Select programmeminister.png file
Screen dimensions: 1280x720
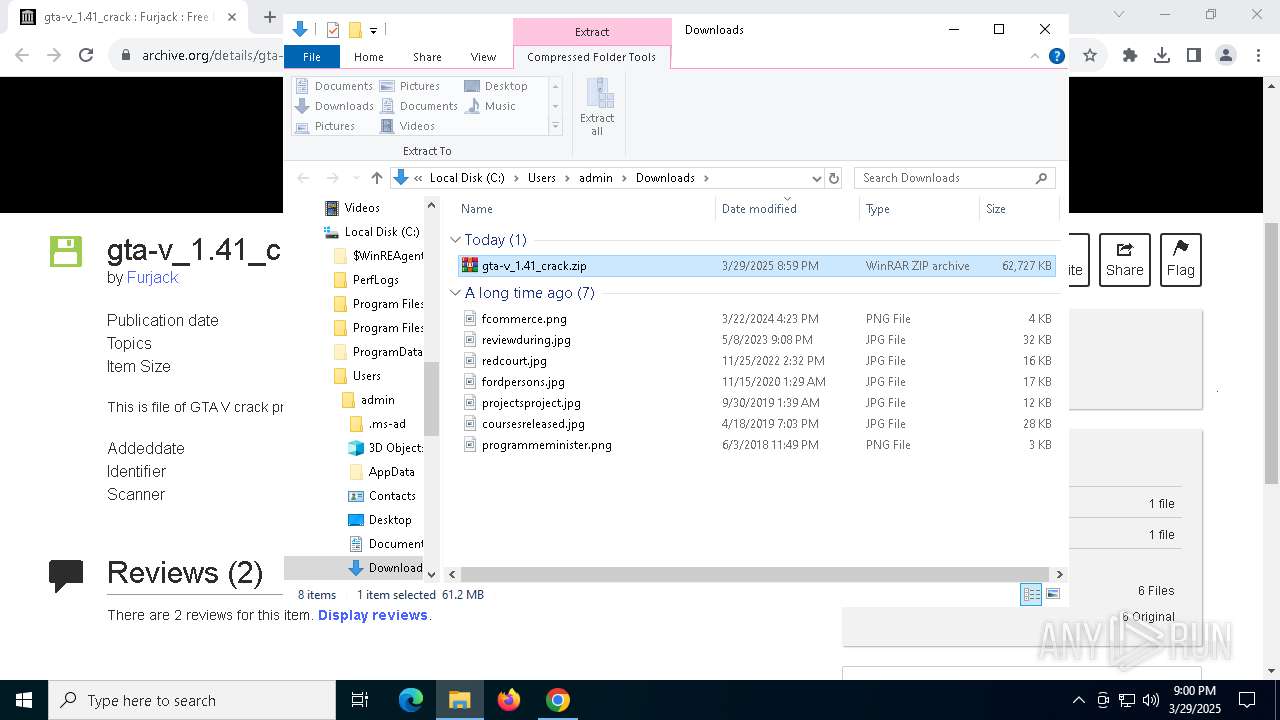click(756, 445)
